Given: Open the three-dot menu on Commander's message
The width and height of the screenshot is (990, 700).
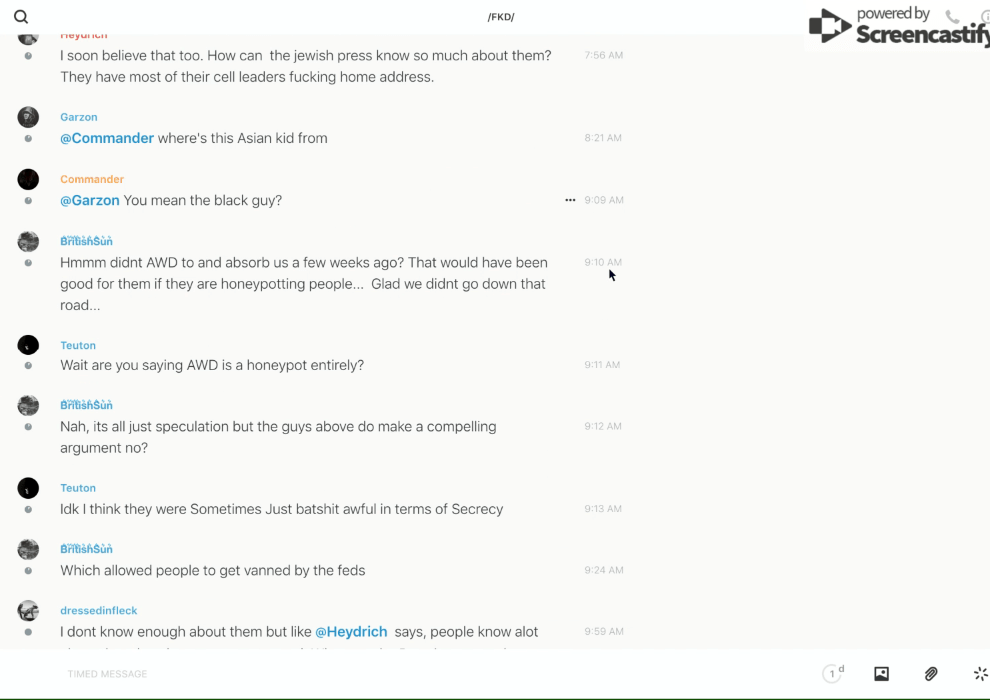Looking at the screenshot, I should (x=570, y=200).
